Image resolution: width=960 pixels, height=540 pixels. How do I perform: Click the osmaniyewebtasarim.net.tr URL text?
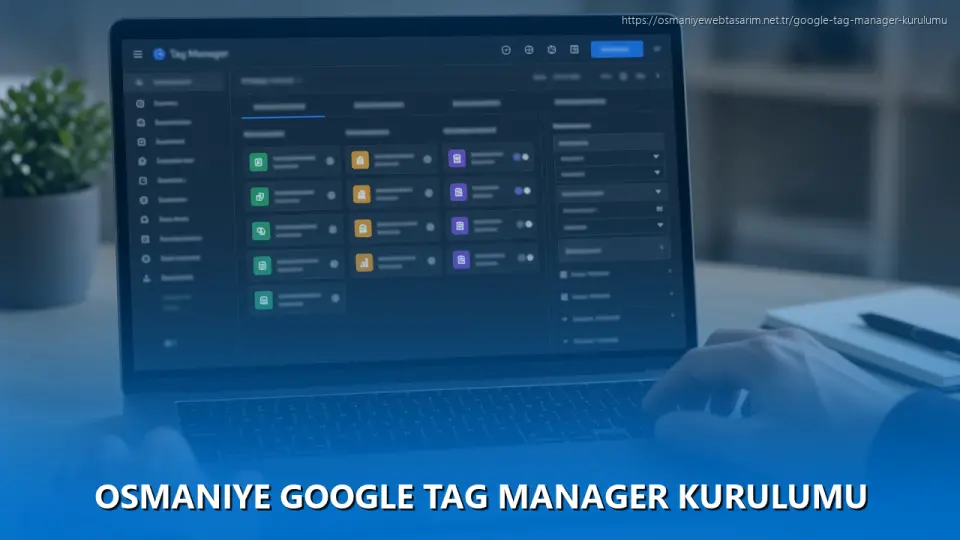point(784,20)
